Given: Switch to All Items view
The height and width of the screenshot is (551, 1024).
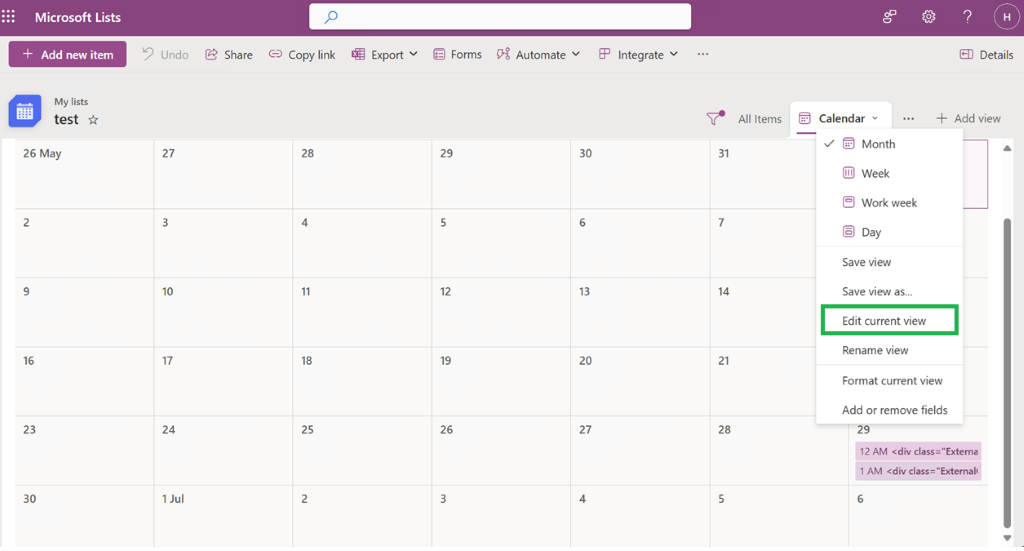Looking at the screenshot, I should pos(760,119).
